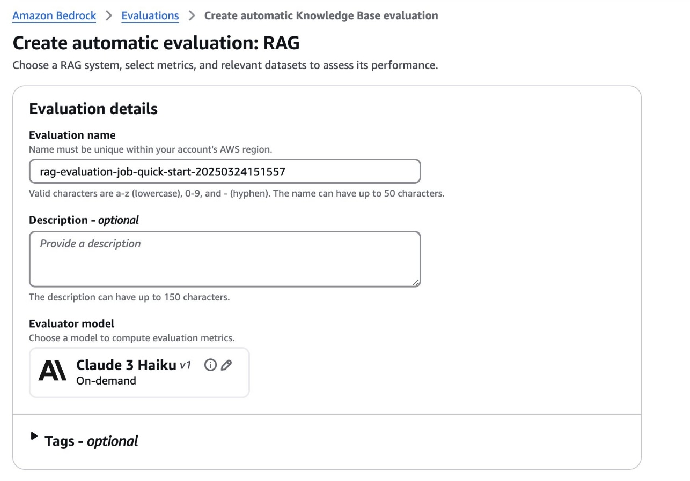Click the v1 version label beside Claude 3 Haiku
This screenshot has width=690, height=481.
(185, 366)
